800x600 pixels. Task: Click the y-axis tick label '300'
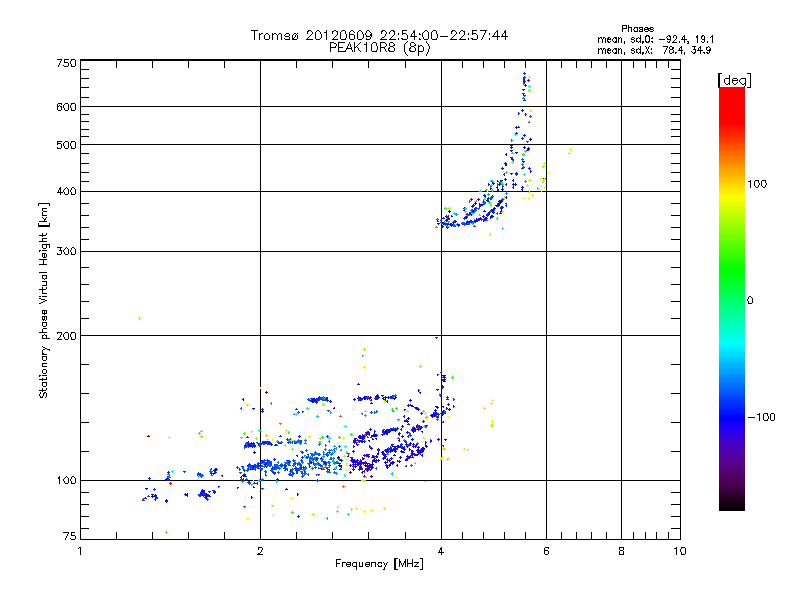(66, 251)
